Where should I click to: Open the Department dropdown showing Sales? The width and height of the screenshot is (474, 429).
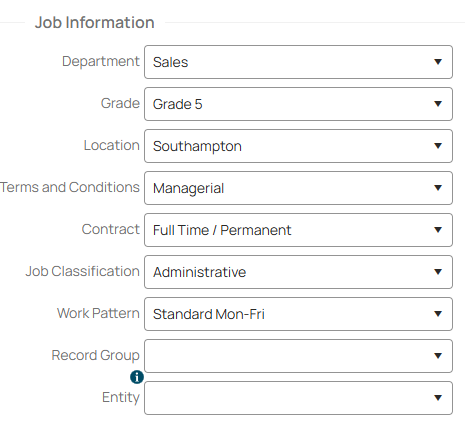point(298,62)
